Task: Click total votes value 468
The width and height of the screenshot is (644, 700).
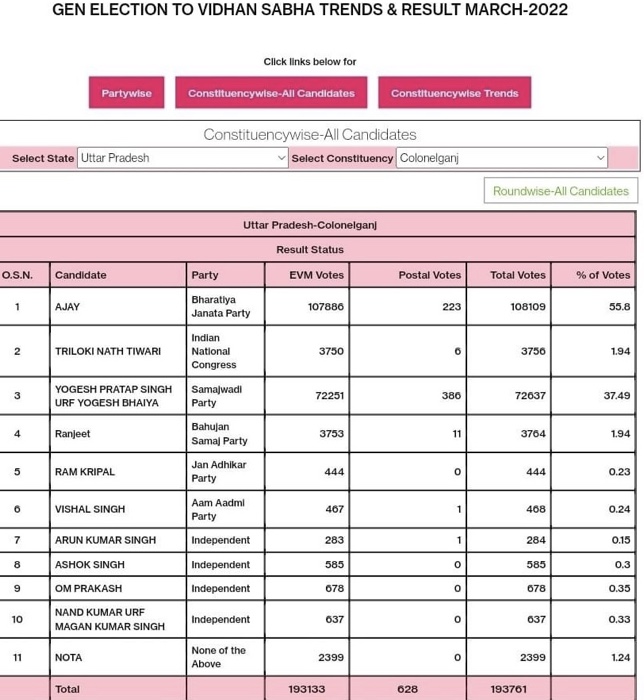Action: point(536,509)
